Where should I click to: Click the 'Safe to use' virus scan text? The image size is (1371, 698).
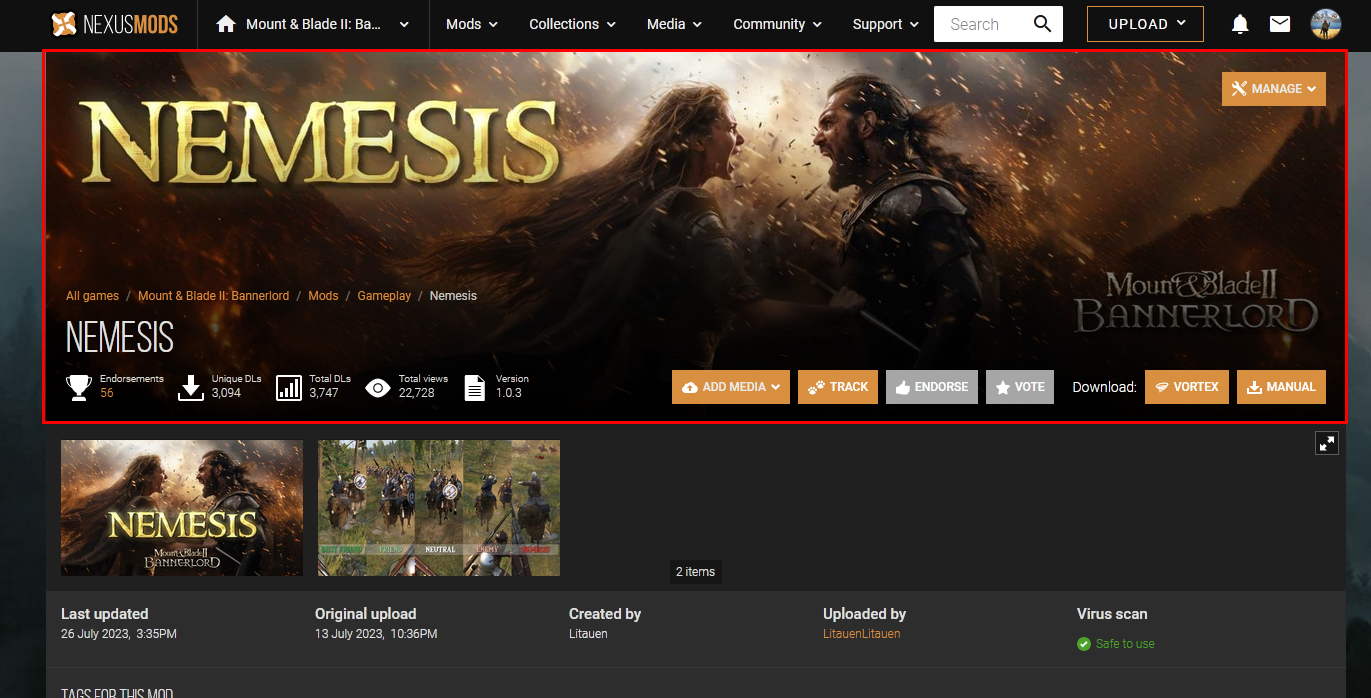pos(1125,644)
